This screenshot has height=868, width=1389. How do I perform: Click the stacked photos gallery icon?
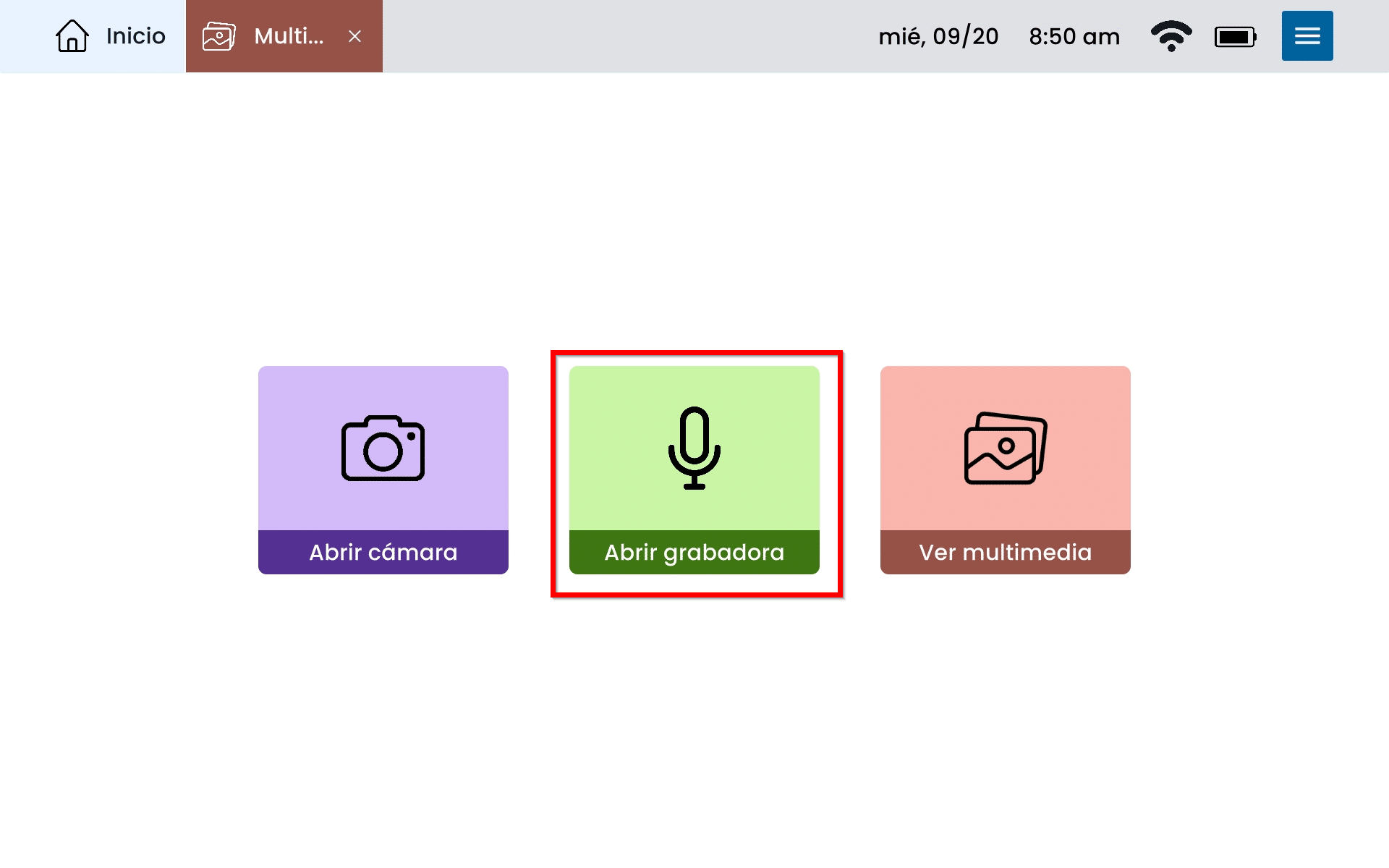click(1005, 448)
